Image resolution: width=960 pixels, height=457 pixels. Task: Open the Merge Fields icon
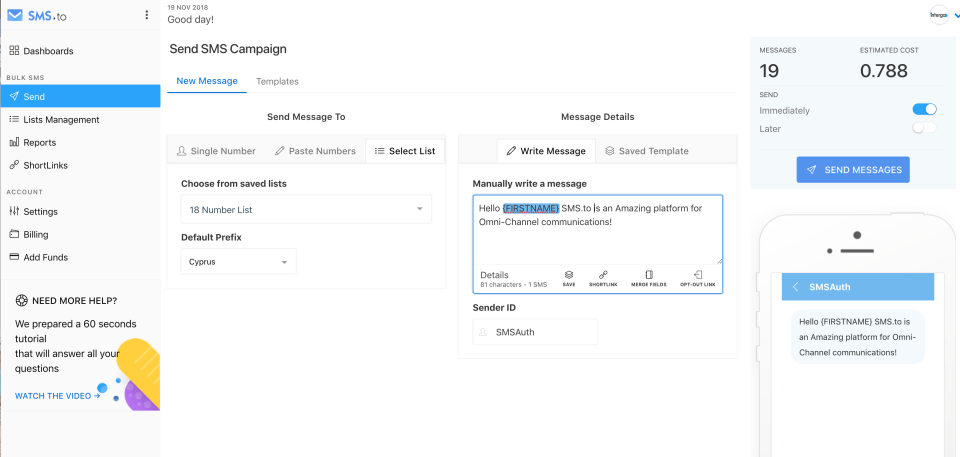[648, 276]
